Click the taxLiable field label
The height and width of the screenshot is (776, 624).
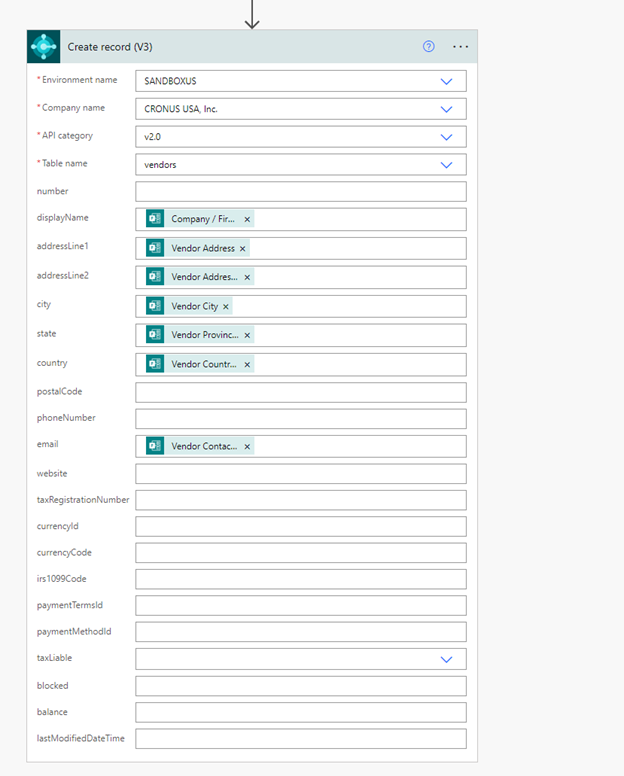pos(54,658)
